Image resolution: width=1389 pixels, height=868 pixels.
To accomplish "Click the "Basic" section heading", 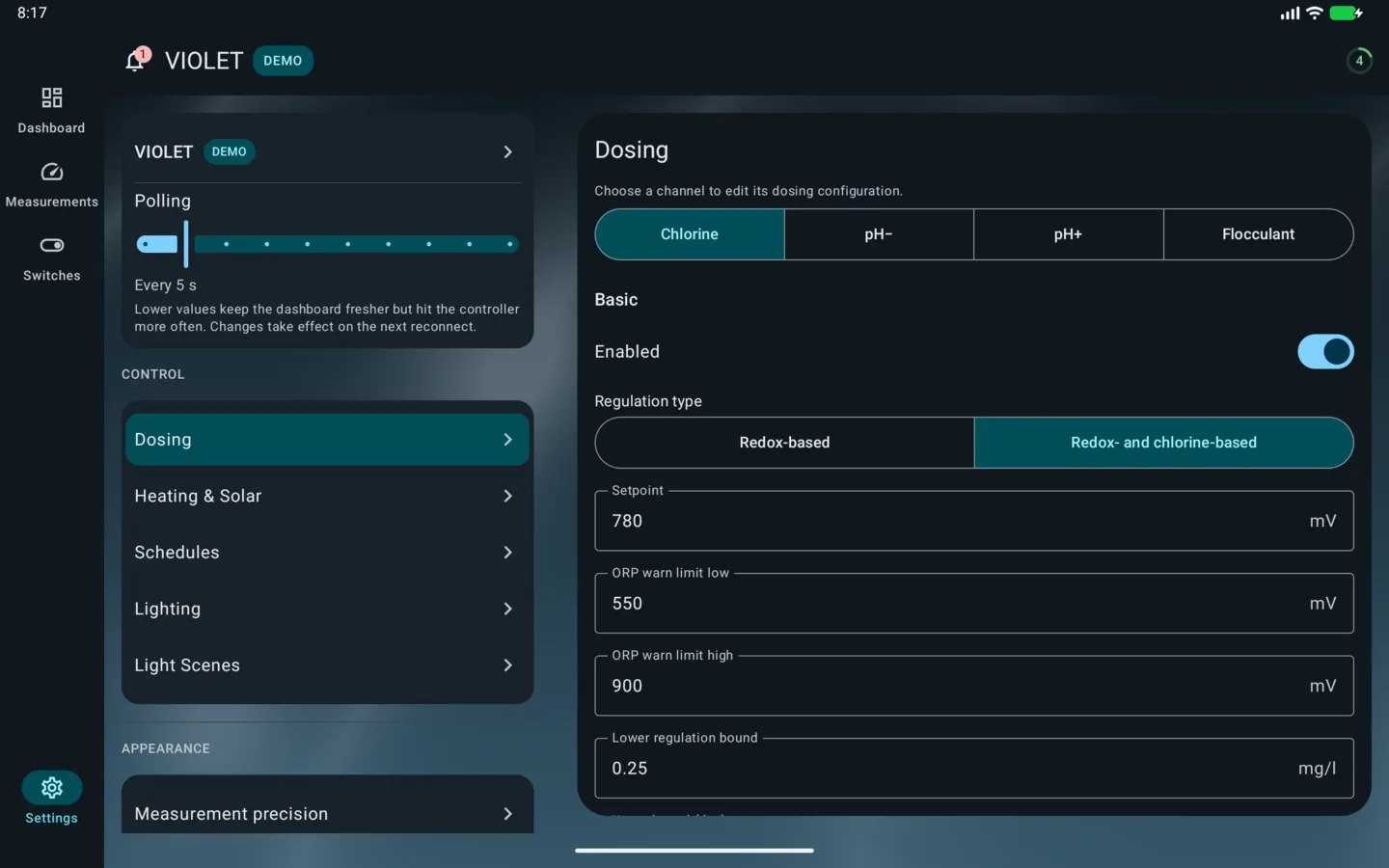I will click(616, 300).
